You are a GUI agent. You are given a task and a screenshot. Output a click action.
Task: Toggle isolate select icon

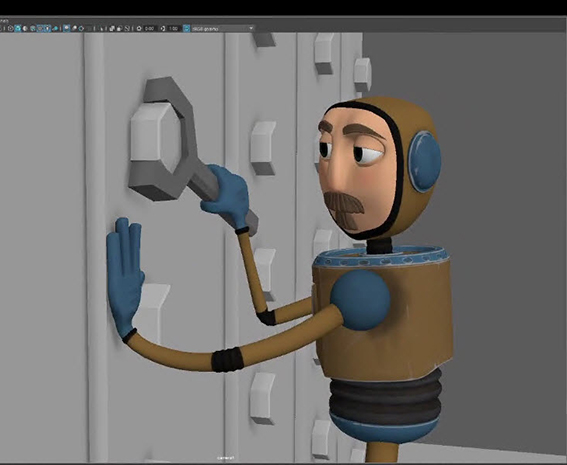[x=102, y=29]
